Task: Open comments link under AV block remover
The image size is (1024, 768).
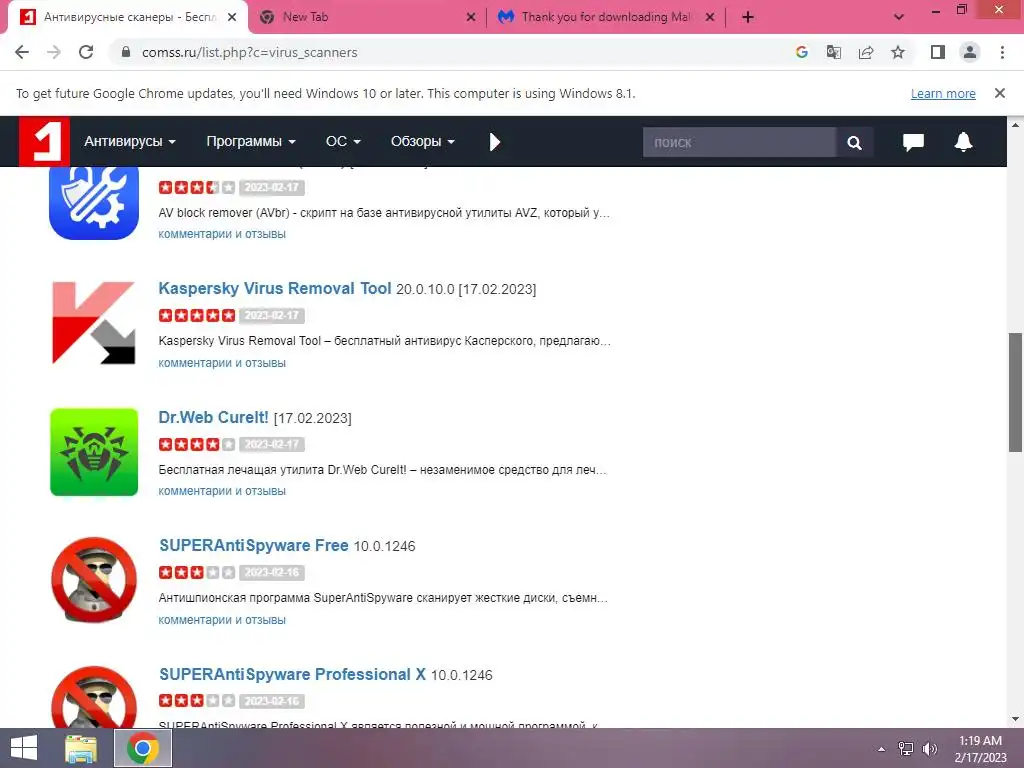Action: pyautogui.click(x=222, y=234)
